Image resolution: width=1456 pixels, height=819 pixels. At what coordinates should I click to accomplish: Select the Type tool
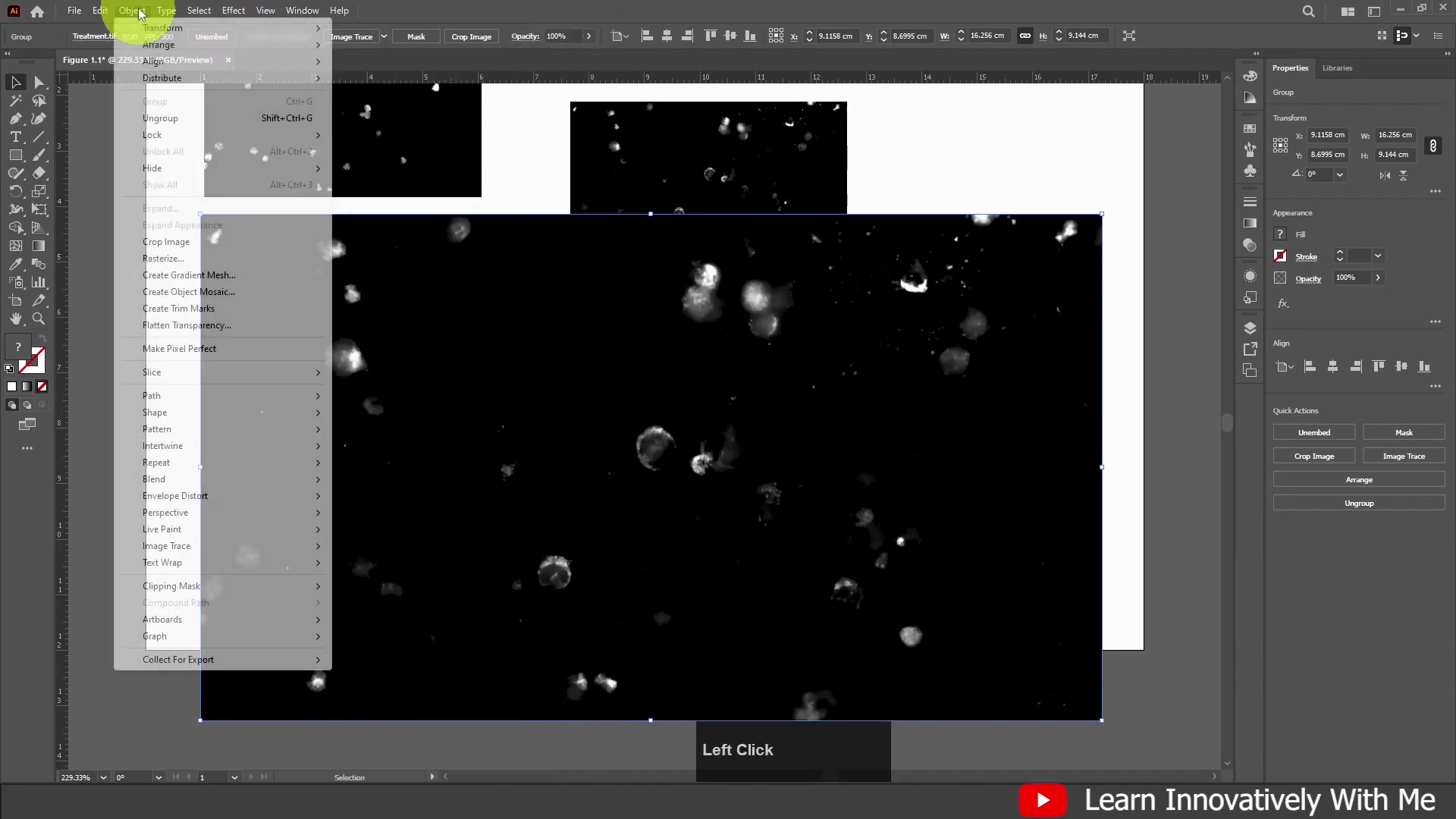16,136
